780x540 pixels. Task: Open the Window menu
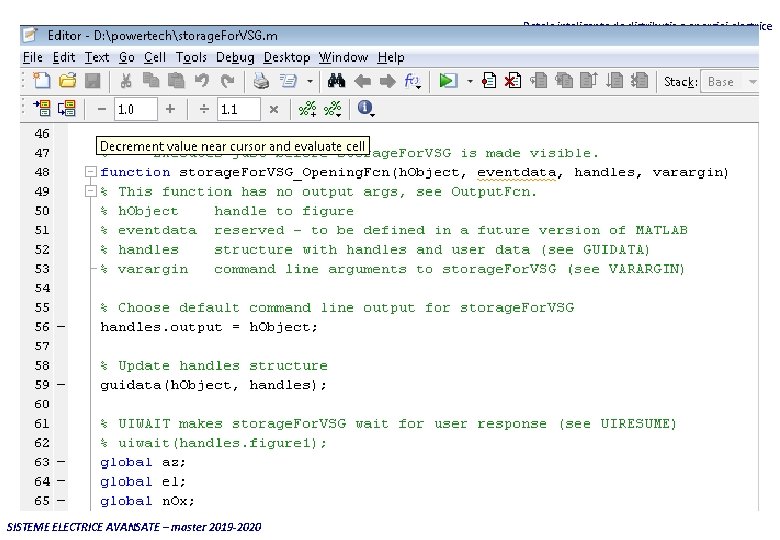[344, 58]
